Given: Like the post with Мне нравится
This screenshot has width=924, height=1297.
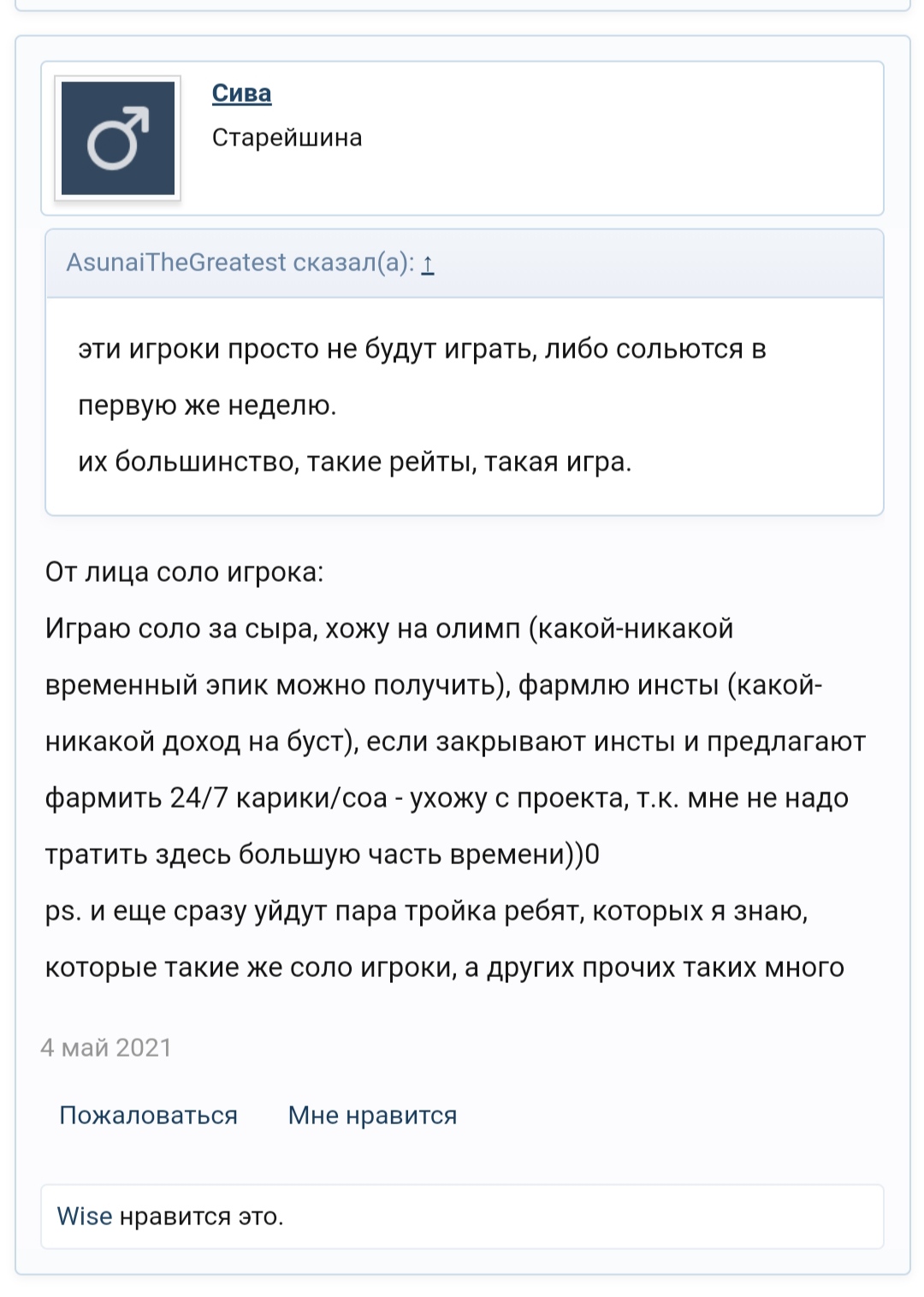Looking at the screenshot, I should (372, 1115).
